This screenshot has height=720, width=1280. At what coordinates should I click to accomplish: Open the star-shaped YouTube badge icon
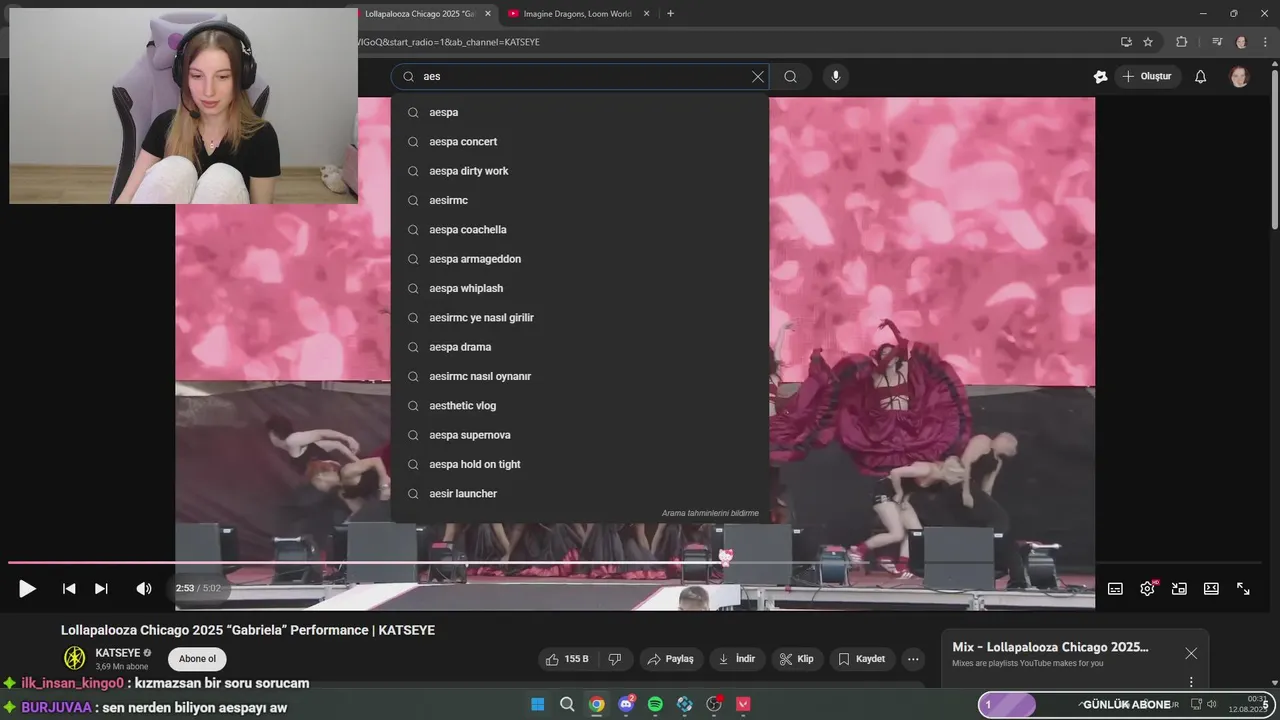pos(1101,77)
